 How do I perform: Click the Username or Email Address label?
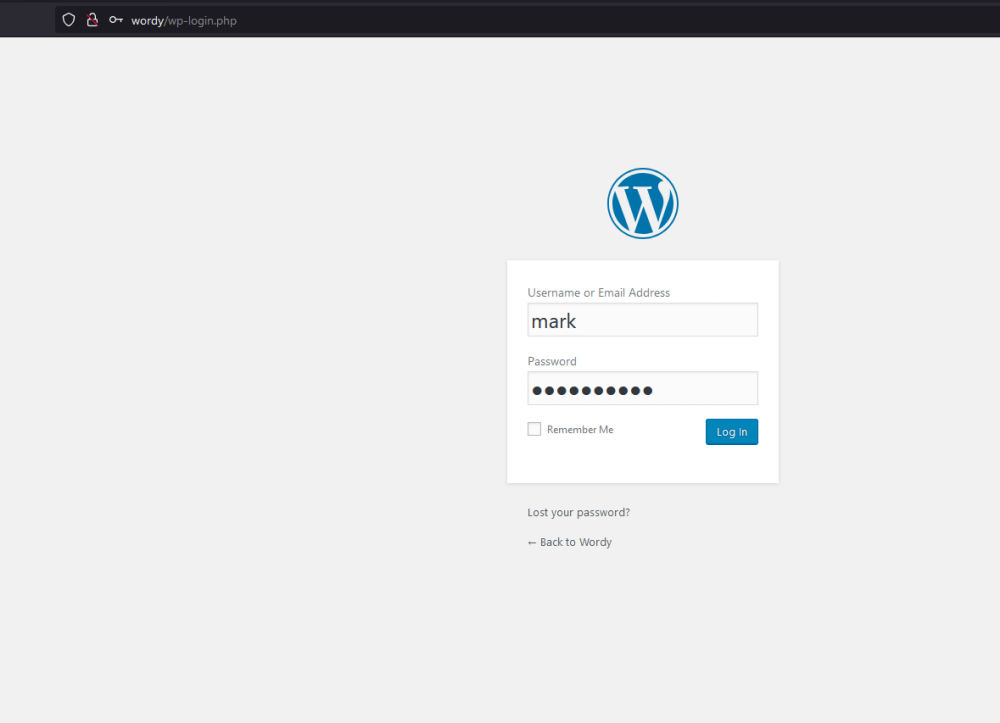pos(598,293)
